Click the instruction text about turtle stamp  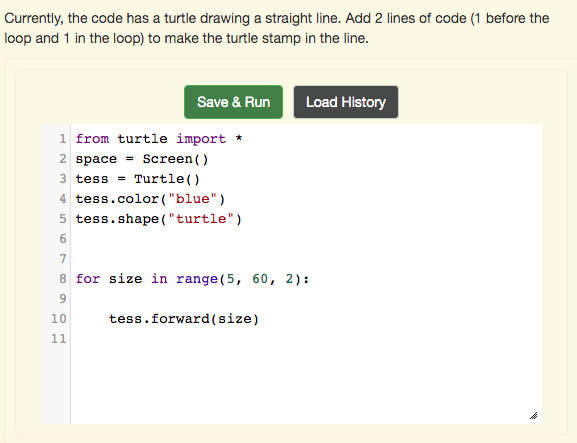(277, 28)
